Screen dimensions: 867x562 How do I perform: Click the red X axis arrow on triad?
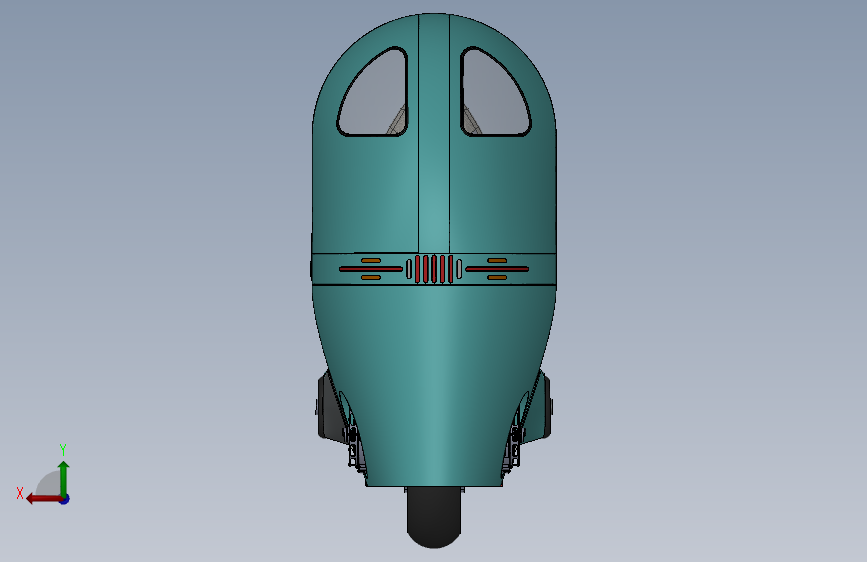(x=44, y=499)
